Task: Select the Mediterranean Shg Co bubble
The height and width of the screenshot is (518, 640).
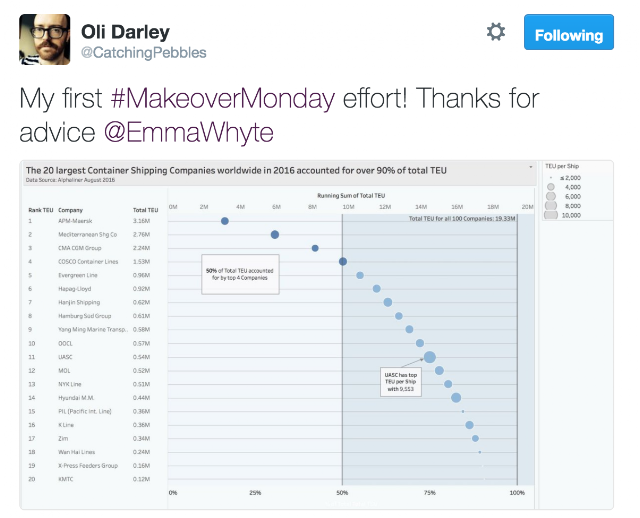Action: click(x=275, y=234)
